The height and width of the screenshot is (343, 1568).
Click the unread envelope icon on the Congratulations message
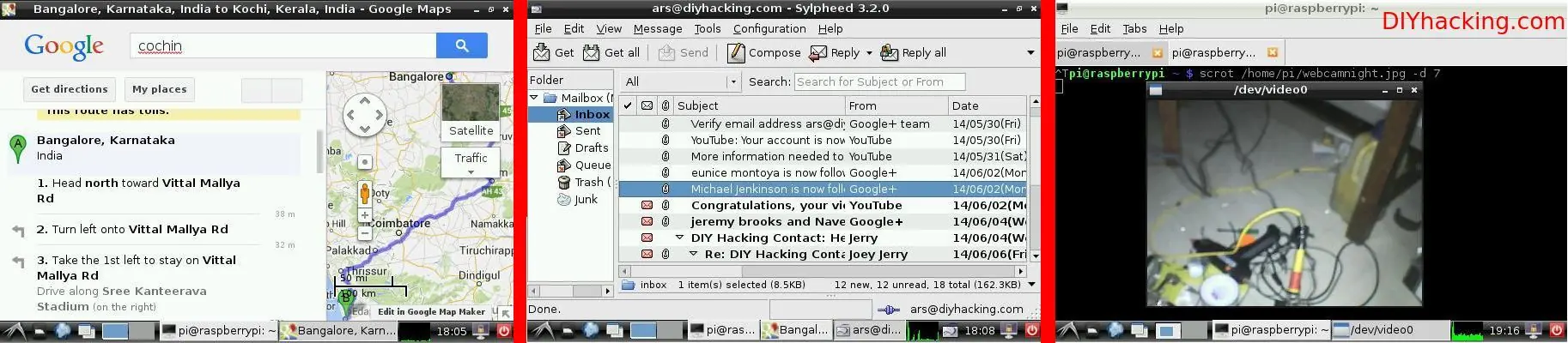647,205
